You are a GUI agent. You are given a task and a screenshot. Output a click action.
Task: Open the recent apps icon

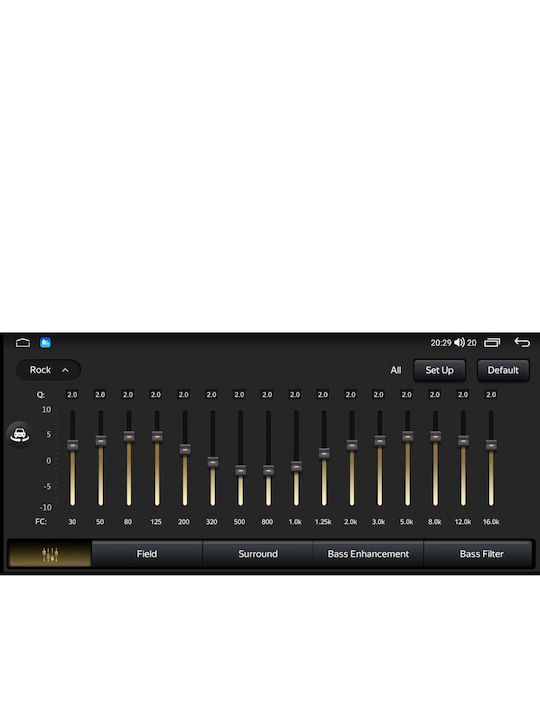(492, 343)
